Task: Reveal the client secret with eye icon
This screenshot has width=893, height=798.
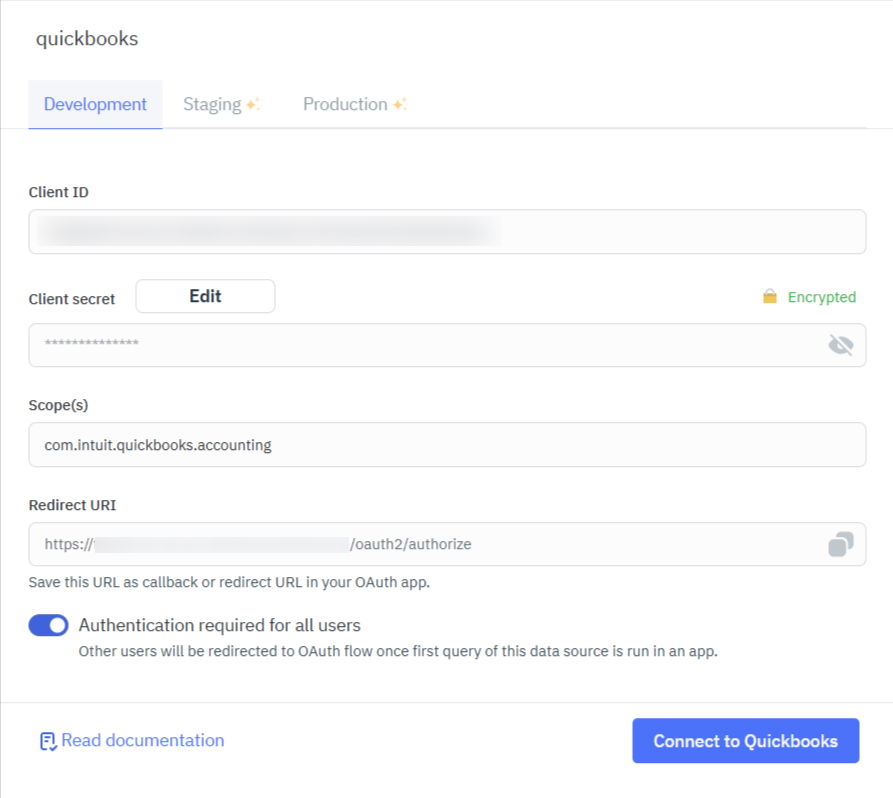Action: pos(841,345)
